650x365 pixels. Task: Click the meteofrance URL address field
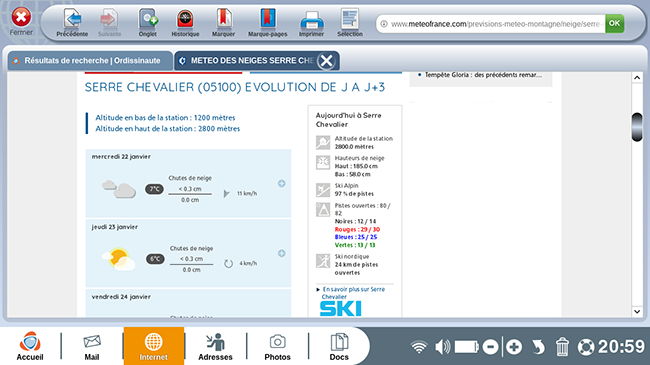tap(491, 24)
